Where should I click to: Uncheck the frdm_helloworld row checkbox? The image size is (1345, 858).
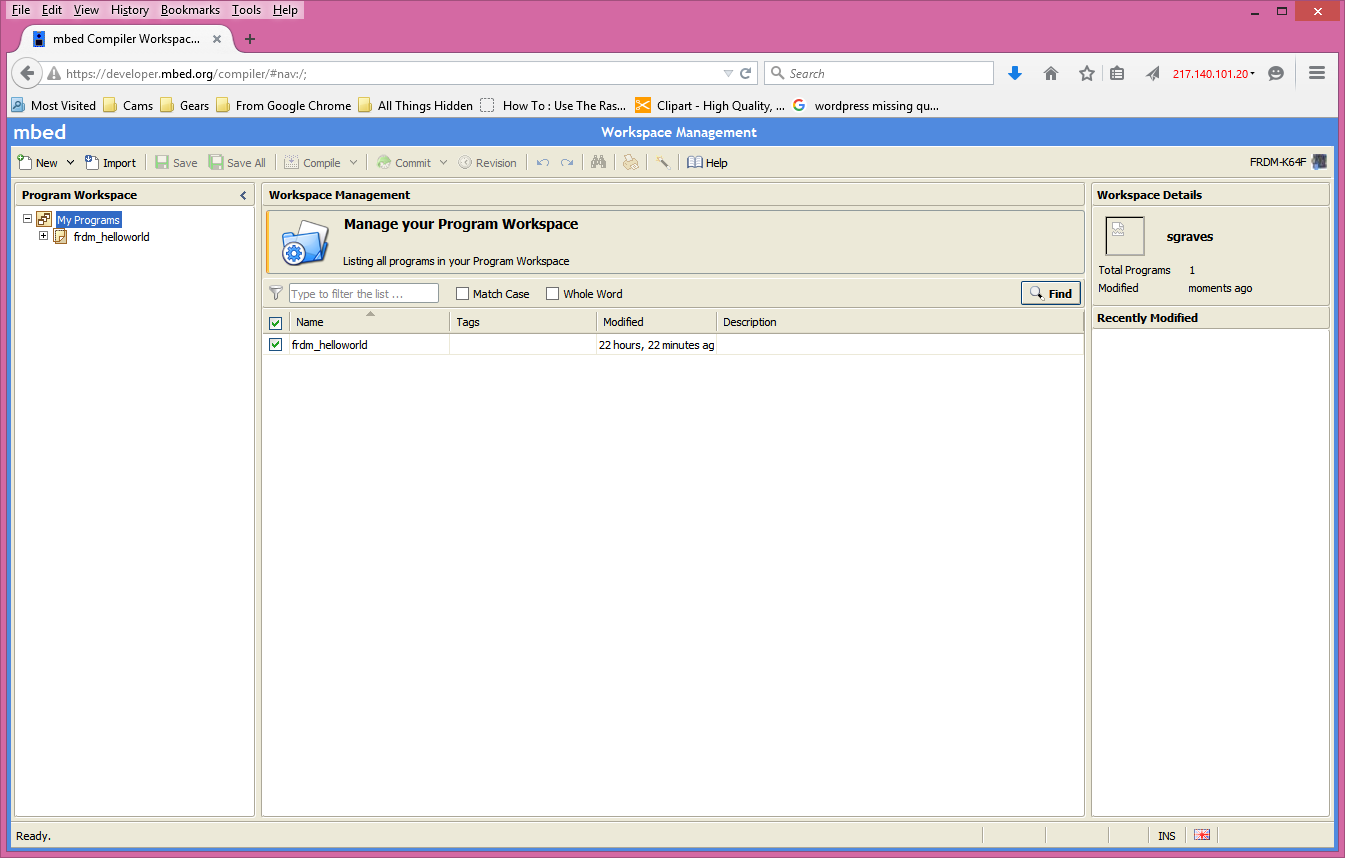pyautogui.click(x=275, y=344)
